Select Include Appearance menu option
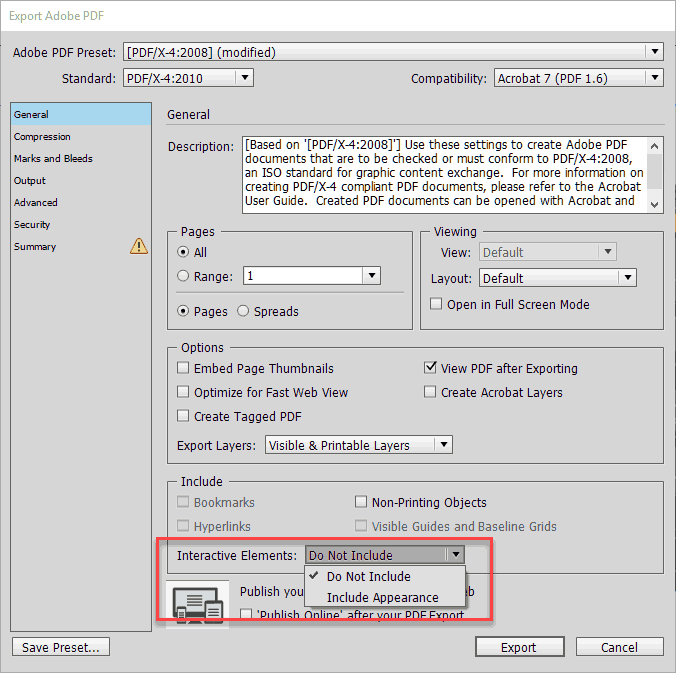Image resolution: width=676 pixels, height=673 pixels. click(x=385, y=597)
